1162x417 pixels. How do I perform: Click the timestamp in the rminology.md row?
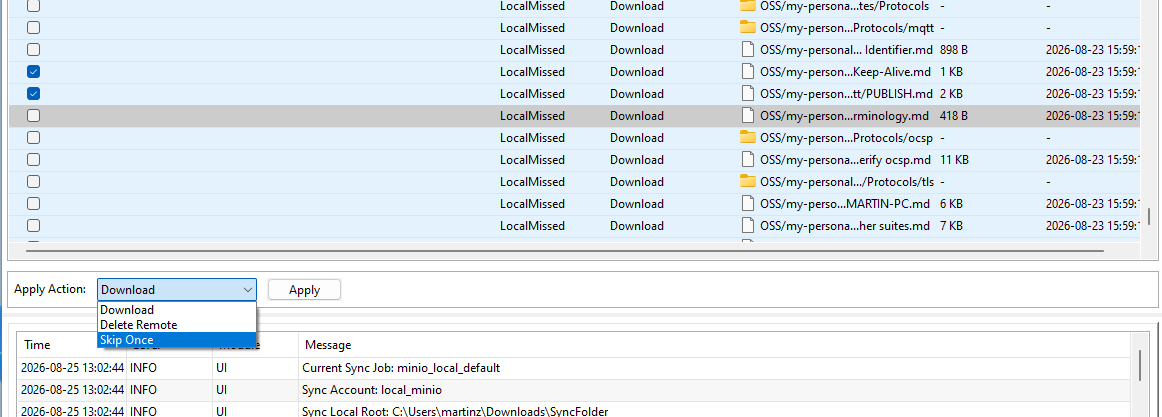pyautogui.click(x=1092, y=116)
